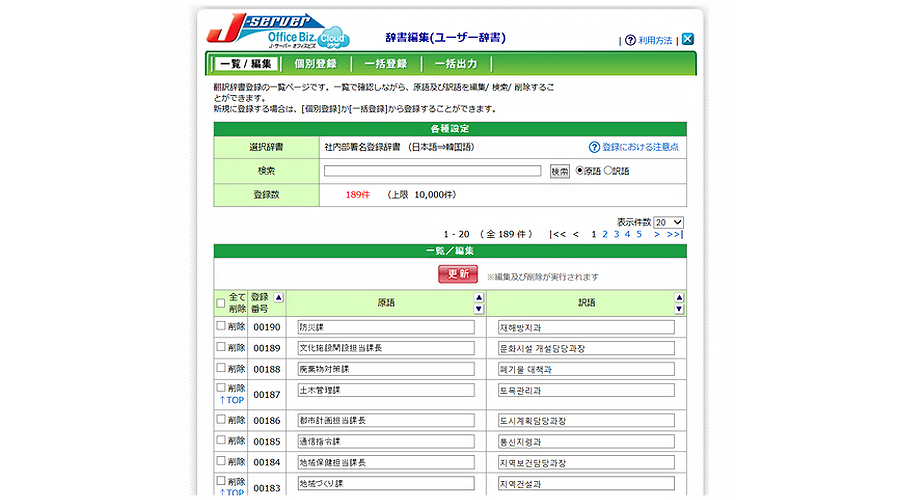Open the 個別登録 tab
This screenshot has height=500, width=900.
click(x=316, y=64)
